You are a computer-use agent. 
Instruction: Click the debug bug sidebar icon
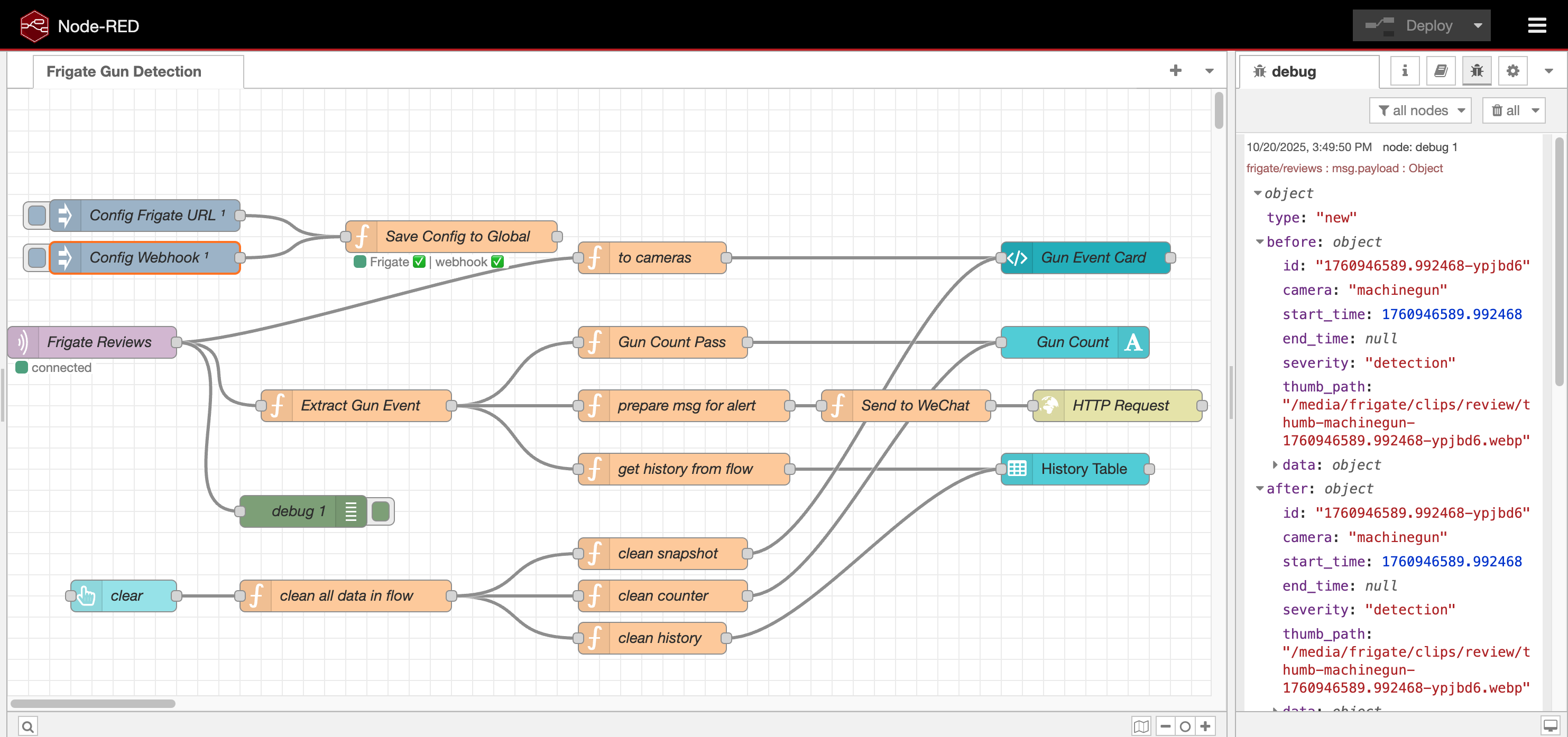pyautogui.click(x=1476, y=71)
